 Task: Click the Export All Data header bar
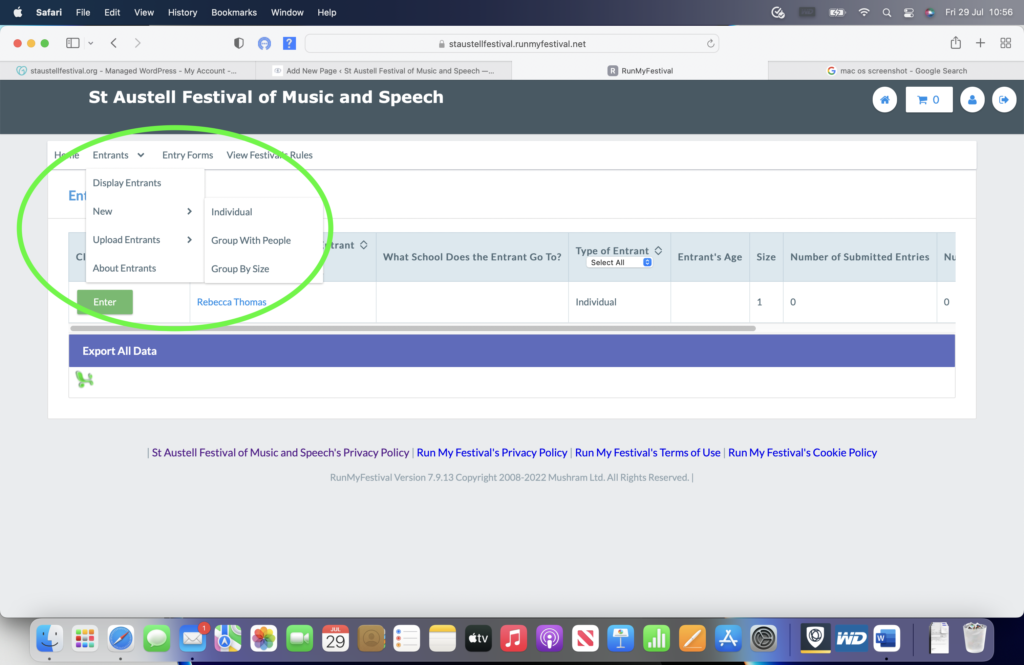(x=511, y=351)
